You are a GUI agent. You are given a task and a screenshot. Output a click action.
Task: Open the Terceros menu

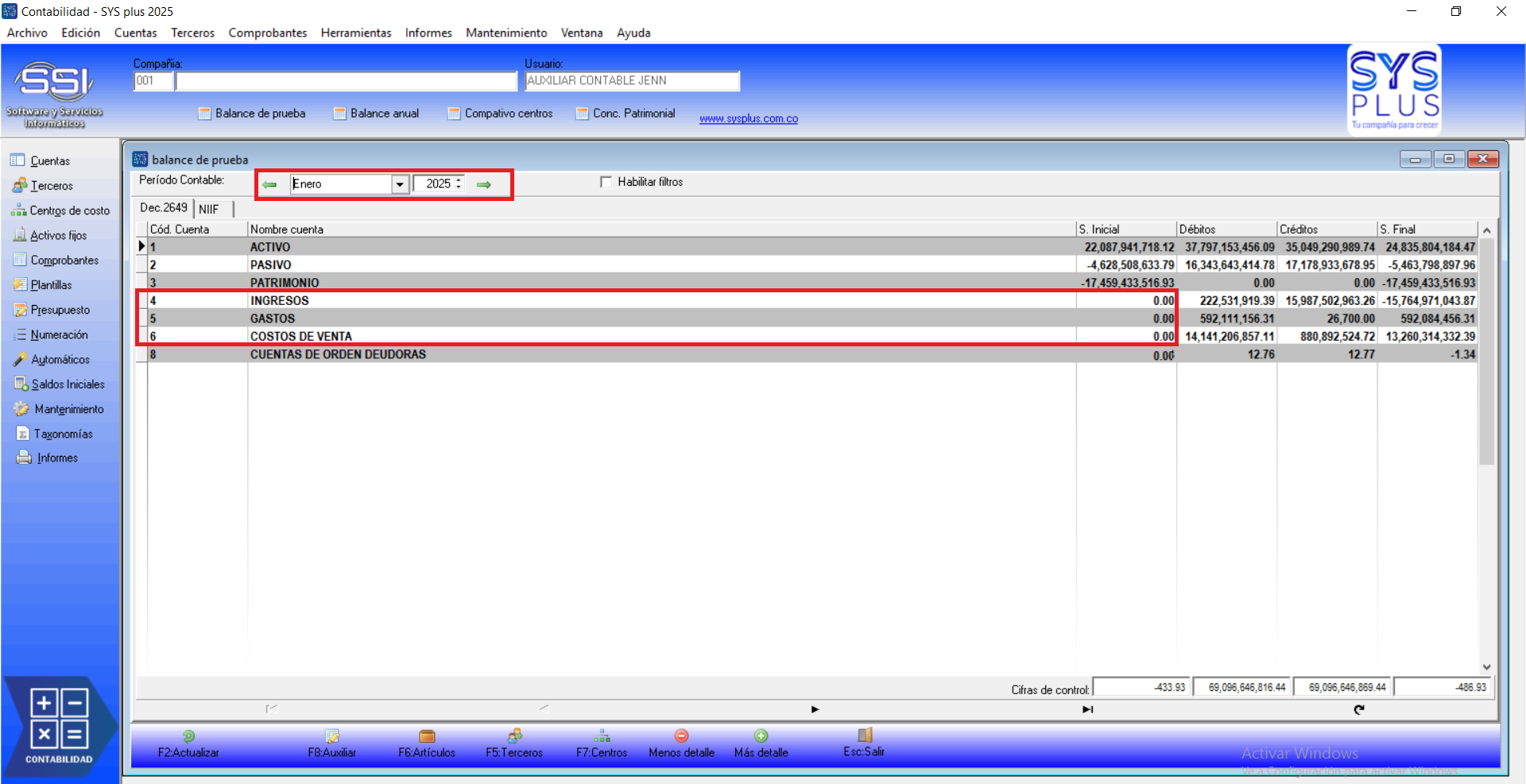(193, 33)
